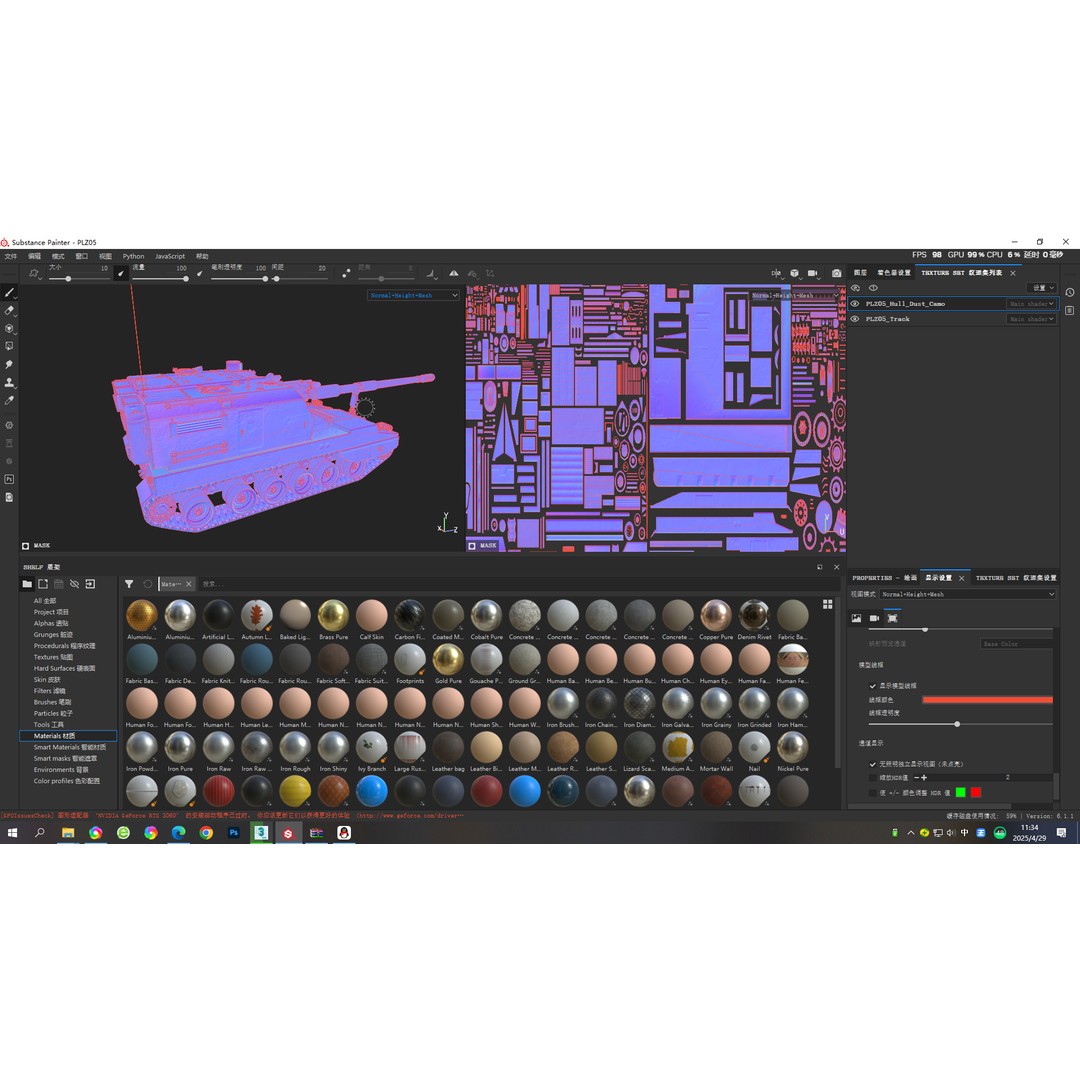Open the Base Color channel dropdown
1080x1080 pixels.
pyautogui.click(x=1016, y=644)
